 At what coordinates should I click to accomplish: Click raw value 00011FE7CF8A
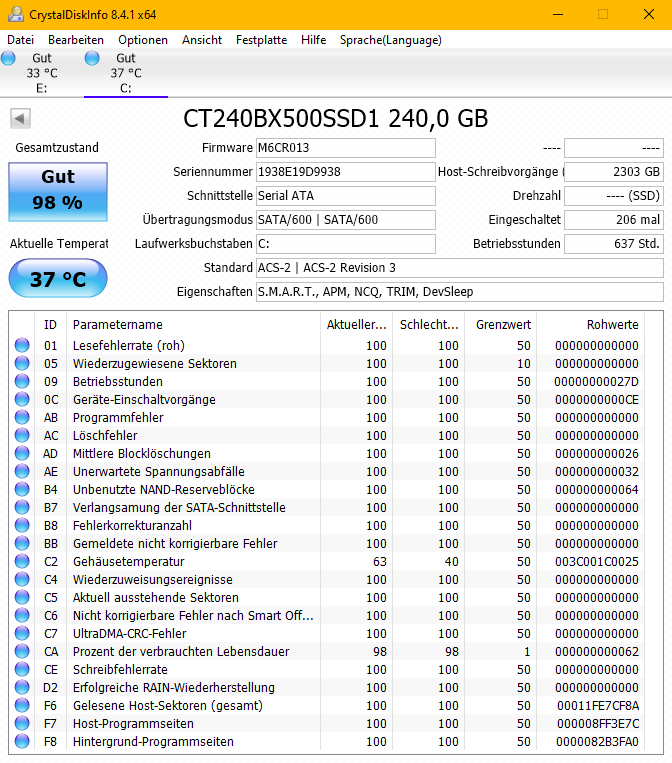tap(598, 706)
